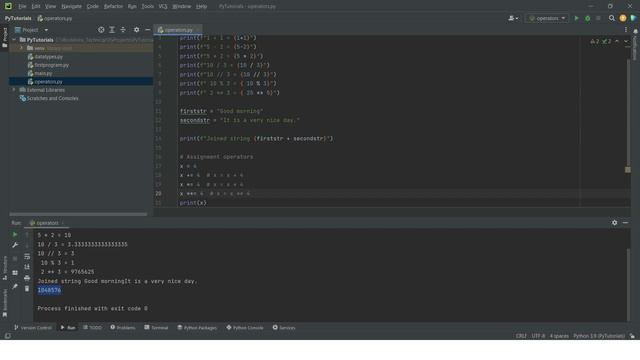
Task: Open the Code With Me user icon
Action: 513,18
